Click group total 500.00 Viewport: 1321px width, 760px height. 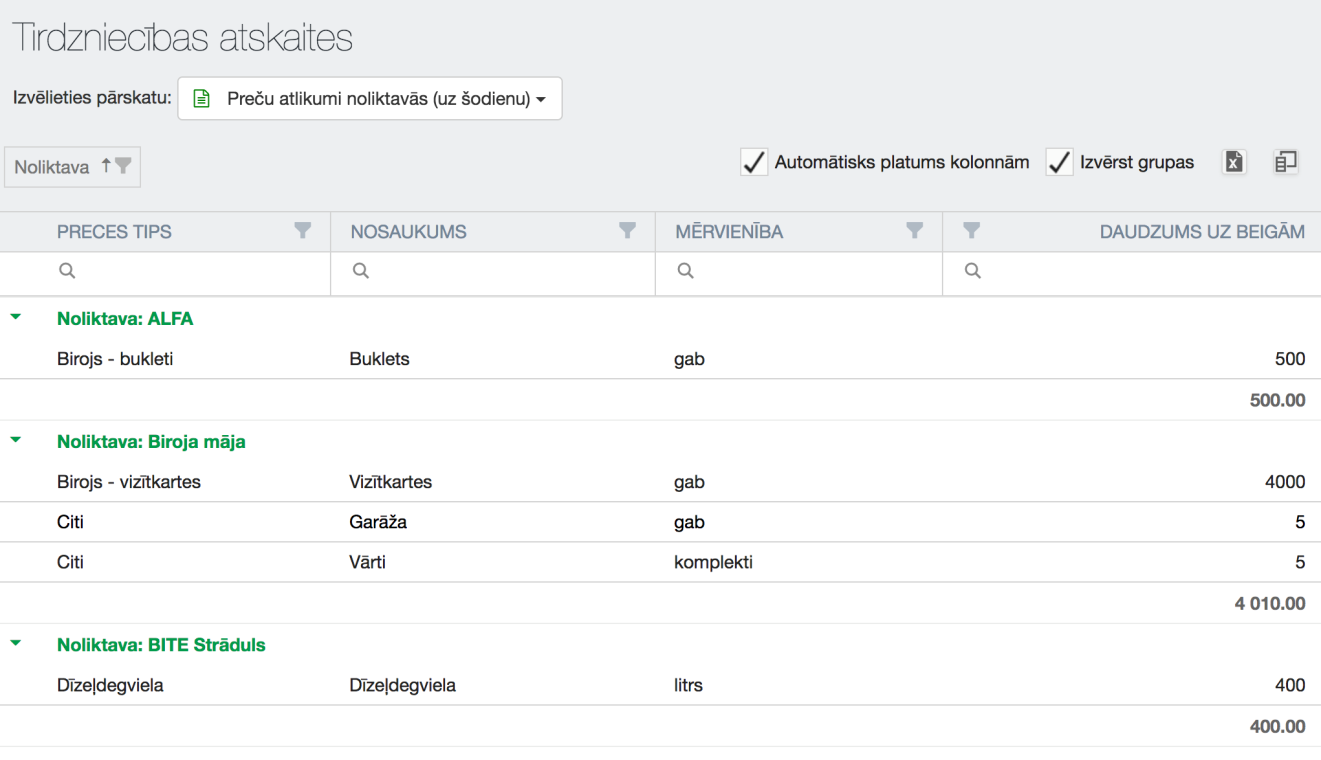pyautogui.click(x=1278, y=400)
